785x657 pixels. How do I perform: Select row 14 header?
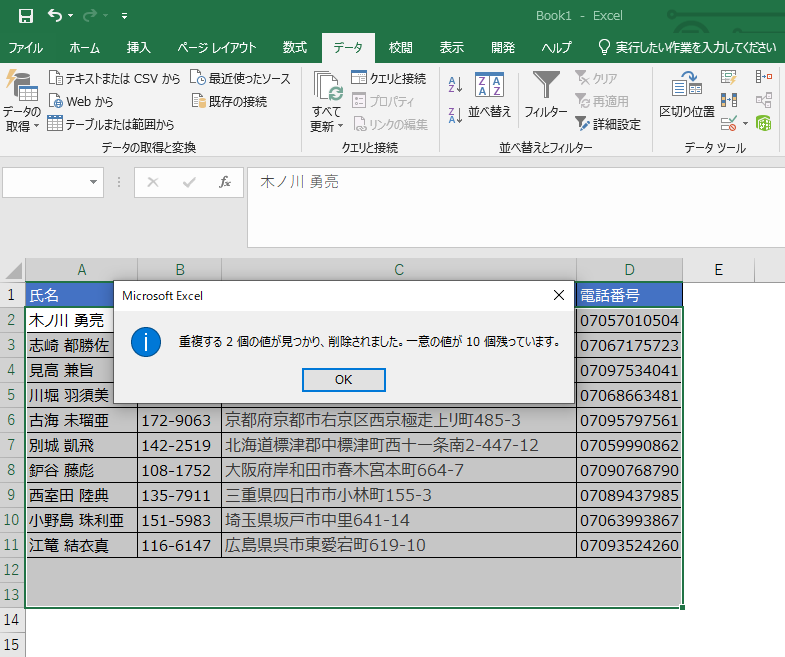[12, 620]
